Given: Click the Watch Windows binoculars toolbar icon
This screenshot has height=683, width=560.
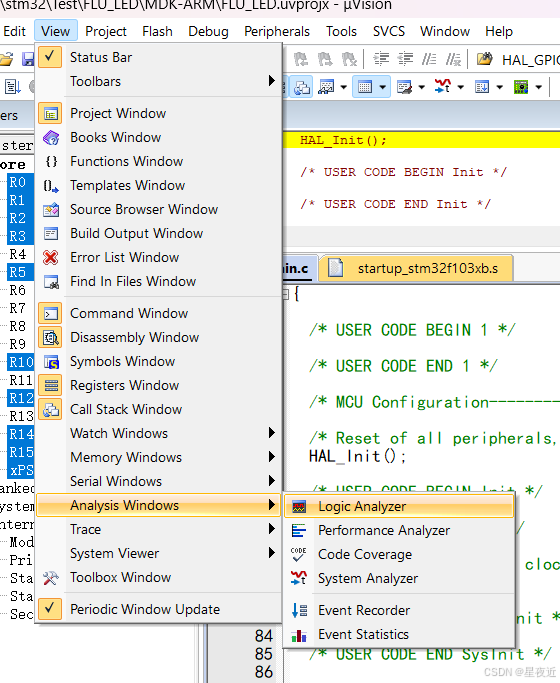Looking at the screenshot, I should click(326, 87).
